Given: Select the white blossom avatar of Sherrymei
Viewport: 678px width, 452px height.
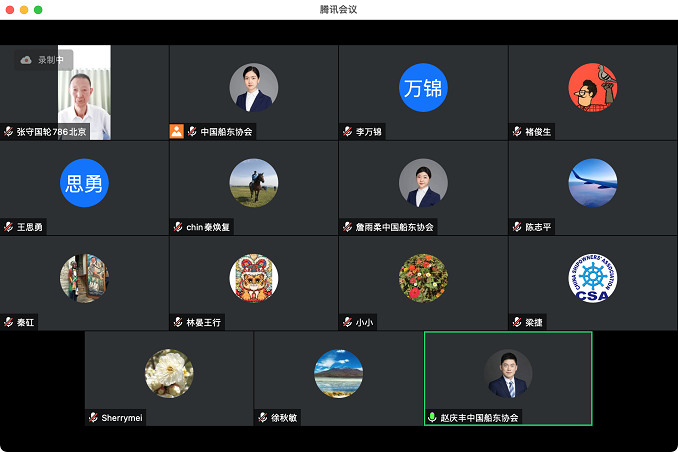Looking at the screenshot, I should tap(169, 374).
